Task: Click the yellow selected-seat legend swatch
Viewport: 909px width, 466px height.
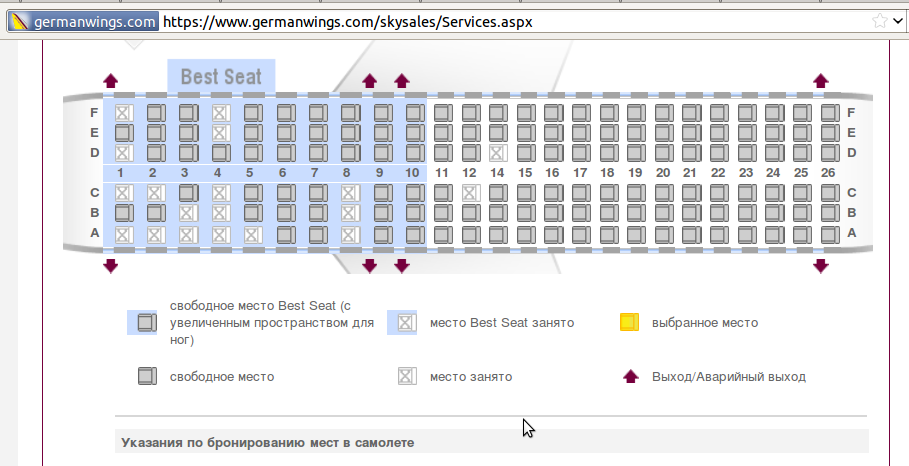Action: click(x=630, y=322)
